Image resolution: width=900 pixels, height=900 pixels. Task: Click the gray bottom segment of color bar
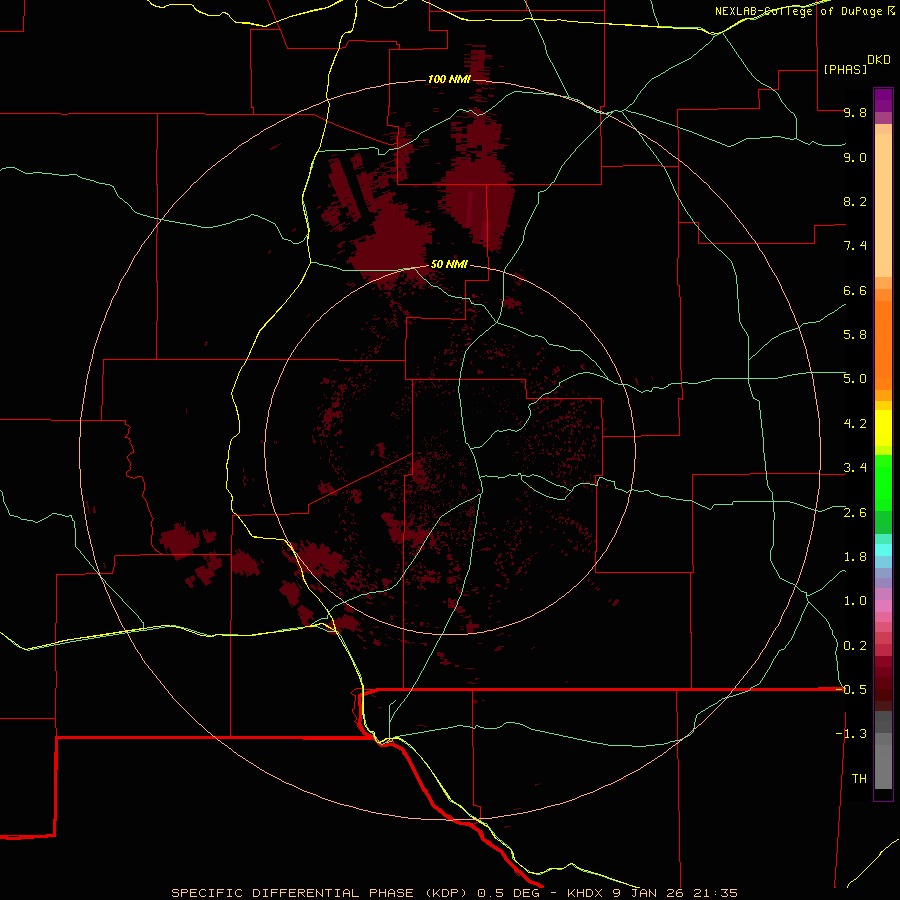coord(883,766)
